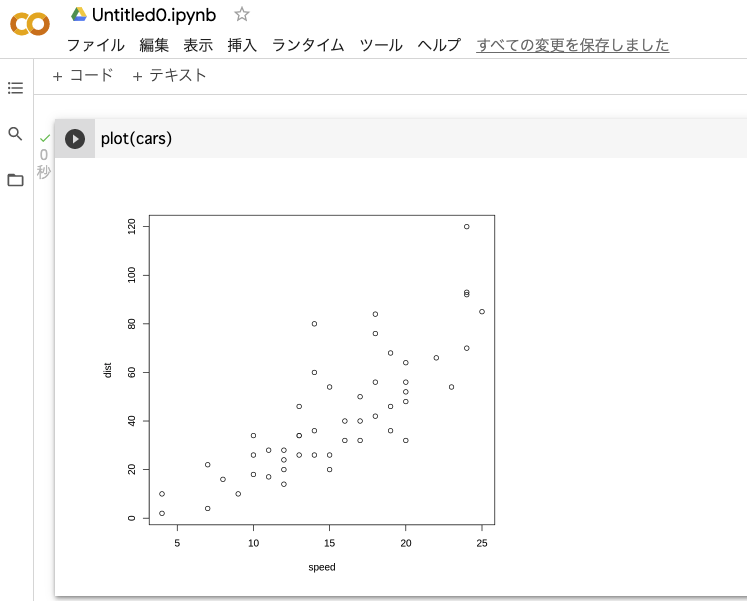Run the plot(cars) cell

(75, 138)
